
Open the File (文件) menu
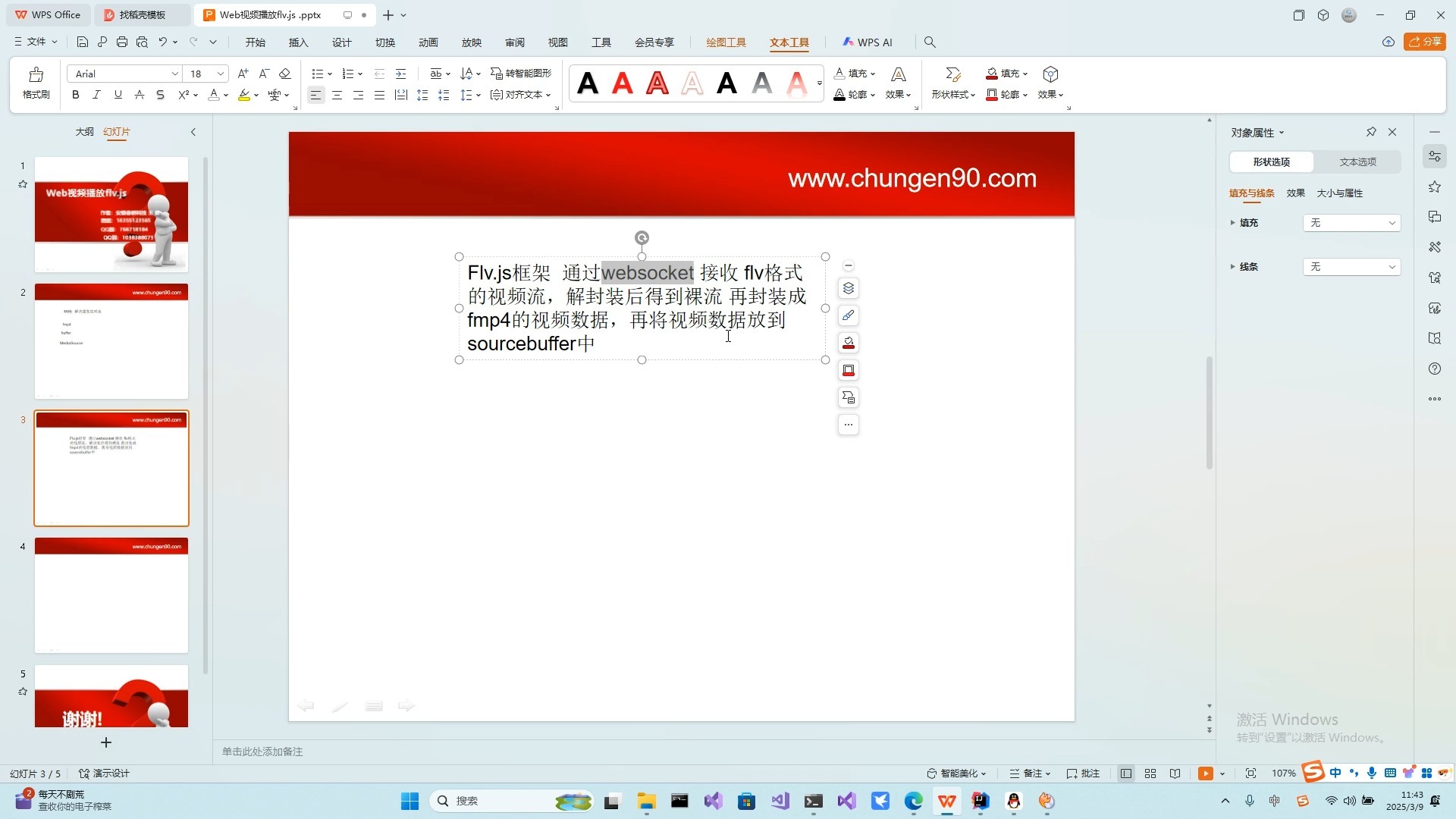36,42
